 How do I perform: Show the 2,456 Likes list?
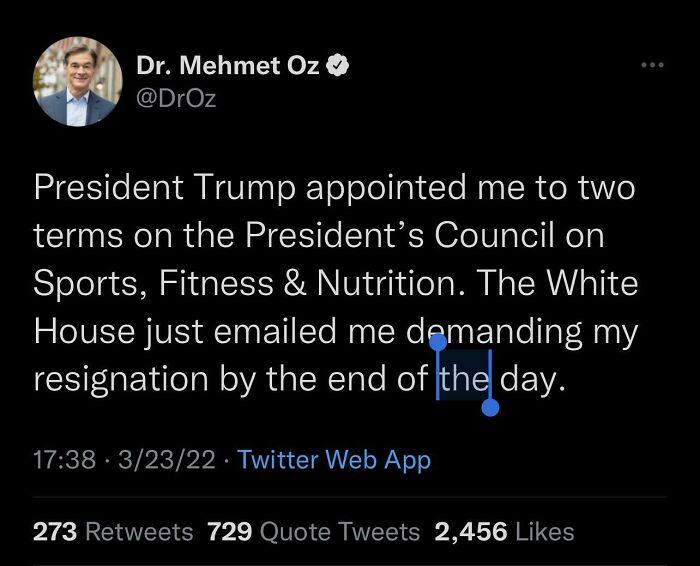(504, 531)
